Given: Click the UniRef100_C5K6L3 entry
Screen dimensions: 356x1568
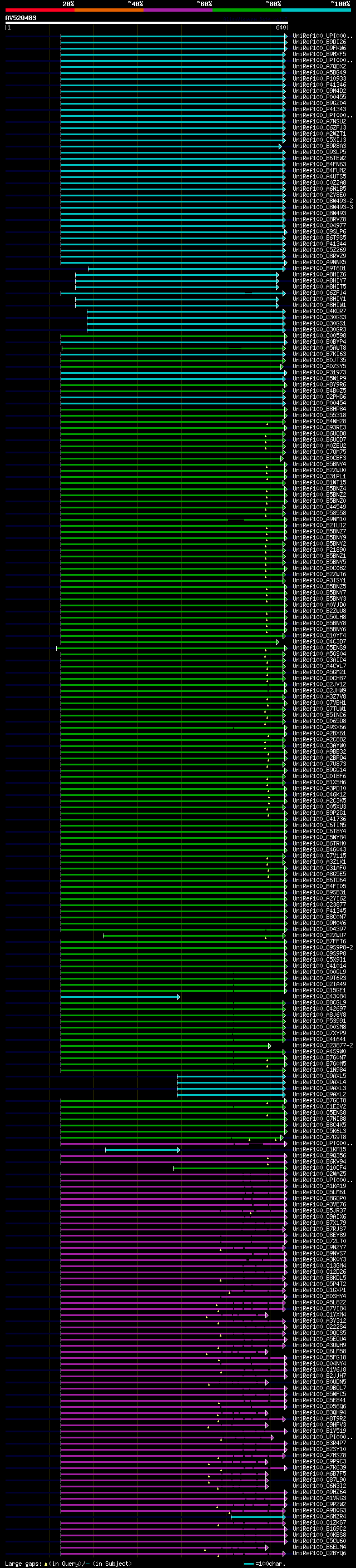Looking at the screenshot, I should pyautogui.click(x=319, y=1131).
